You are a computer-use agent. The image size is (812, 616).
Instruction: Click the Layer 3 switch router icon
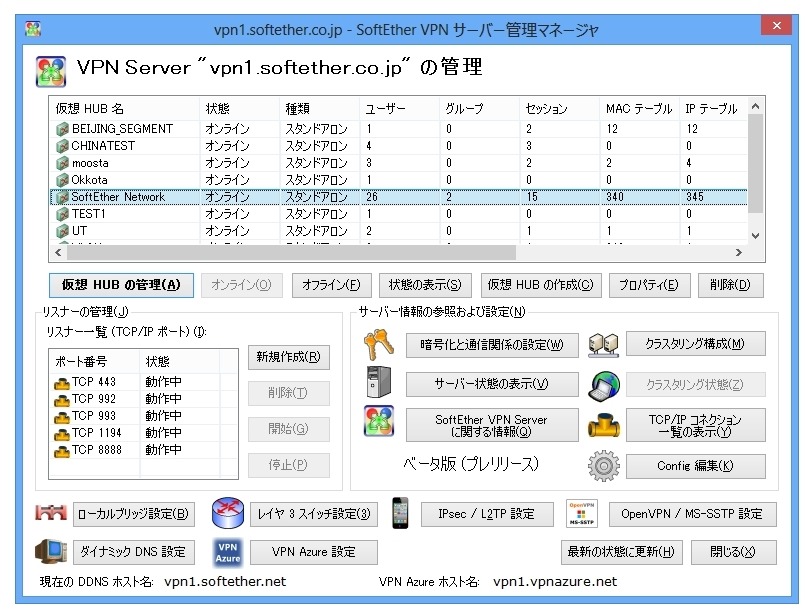(228, 513)
